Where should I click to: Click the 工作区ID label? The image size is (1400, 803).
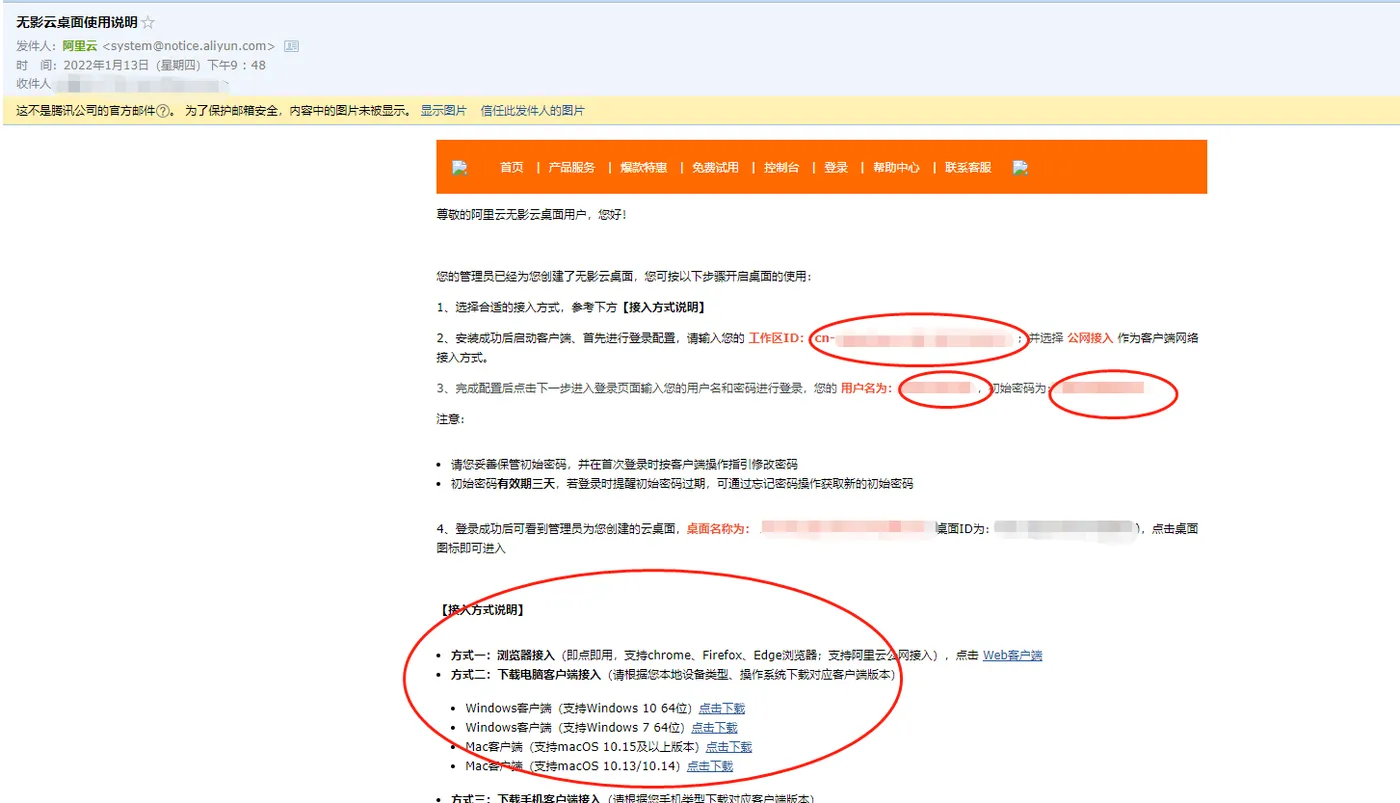point(776,338)
